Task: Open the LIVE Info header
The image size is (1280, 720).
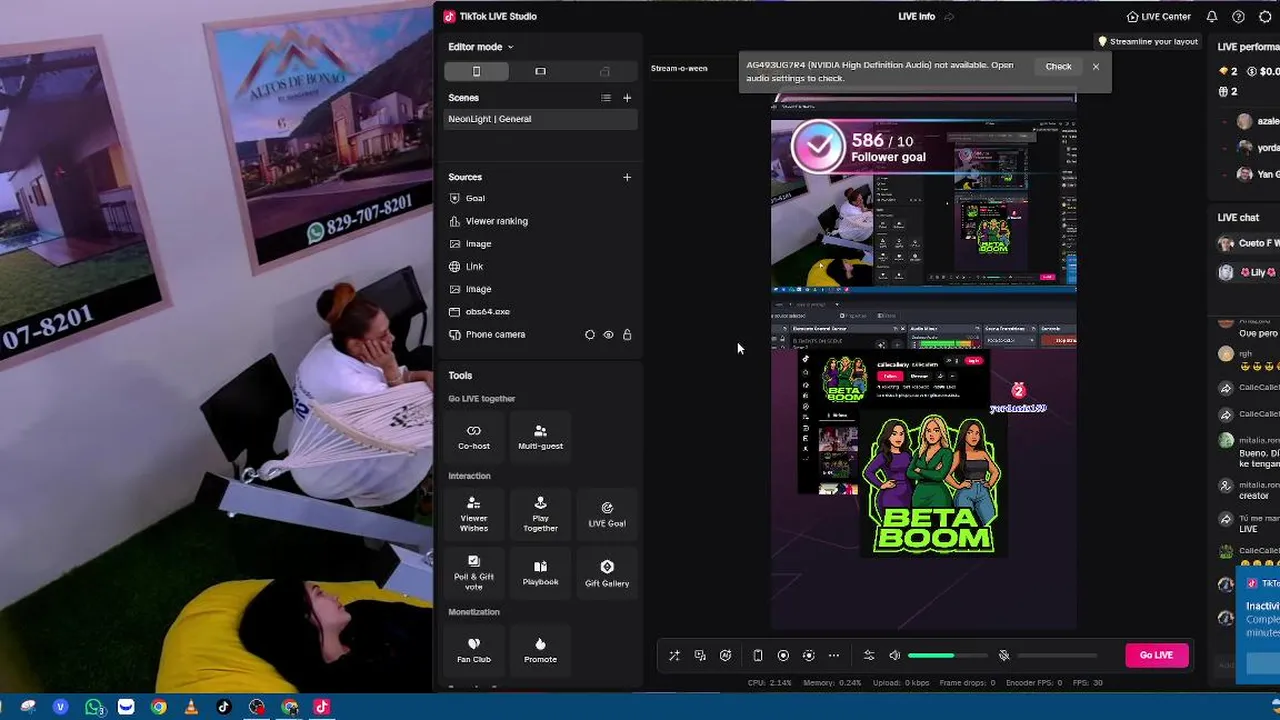Action: (917, 17)
